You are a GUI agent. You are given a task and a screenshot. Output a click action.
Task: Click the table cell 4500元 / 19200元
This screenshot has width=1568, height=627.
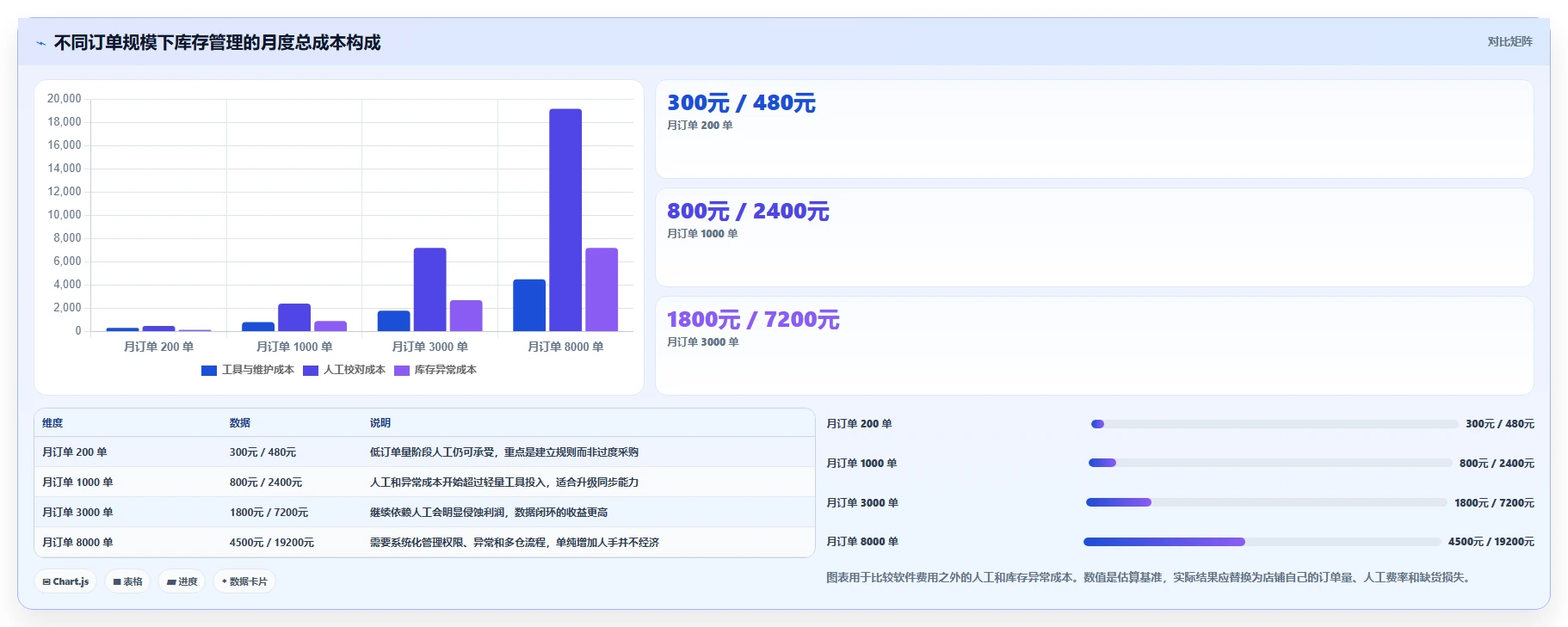pos(272,543)
